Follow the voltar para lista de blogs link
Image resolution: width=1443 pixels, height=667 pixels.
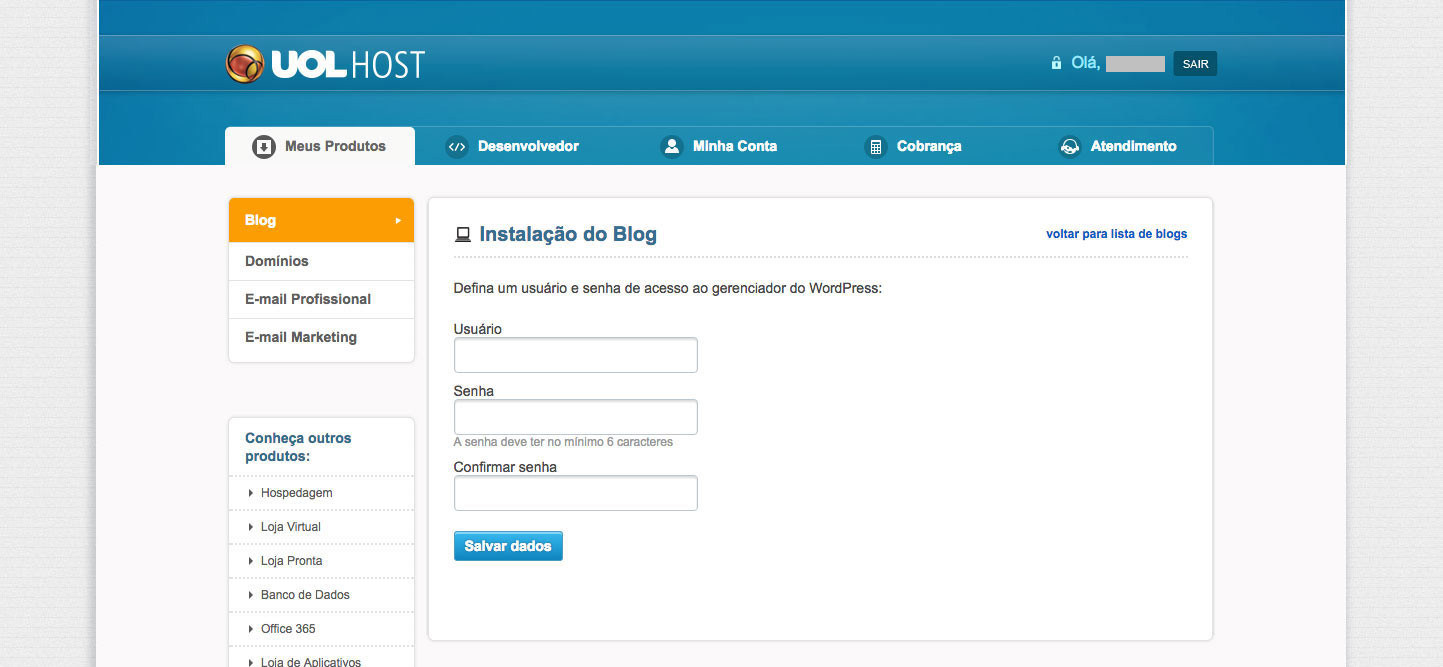1116,233
